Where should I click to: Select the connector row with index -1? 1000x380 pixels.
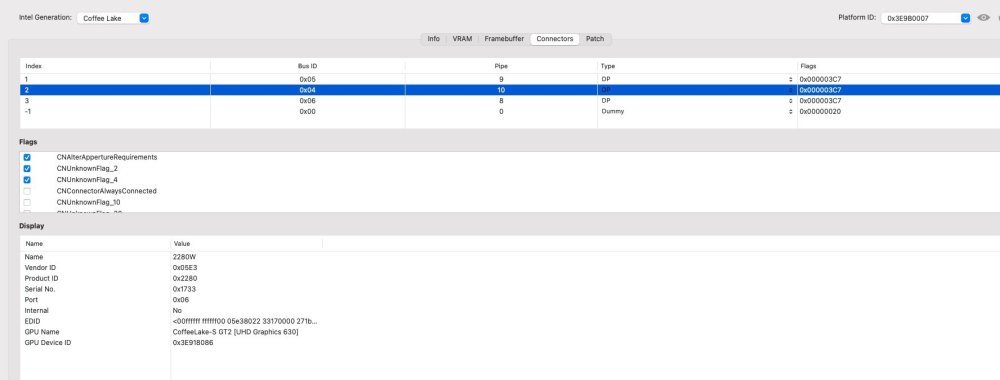tap(510, 112)
